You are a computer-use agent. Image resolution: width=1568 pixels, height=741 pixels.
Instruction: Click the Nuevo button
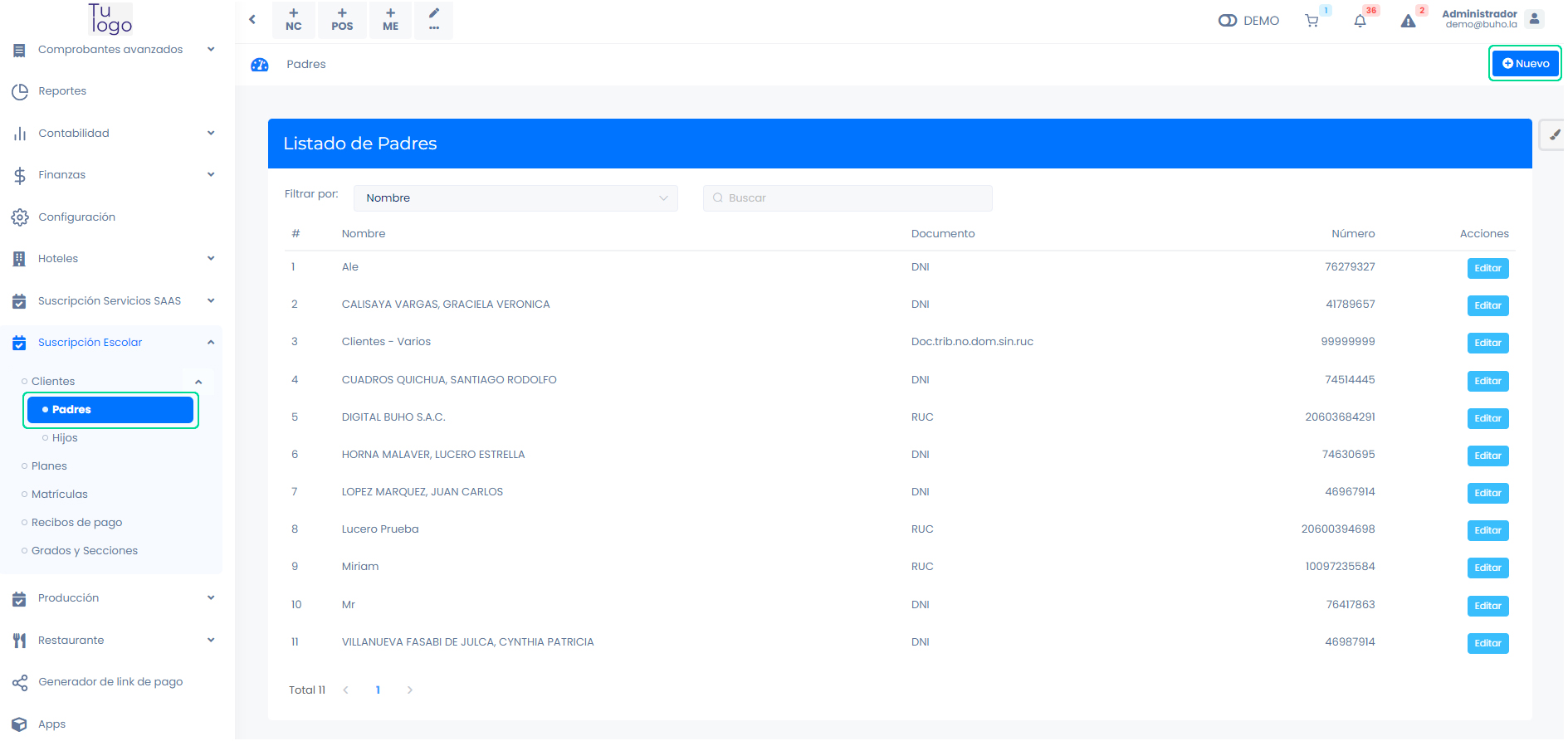(x=1525, y=64)
